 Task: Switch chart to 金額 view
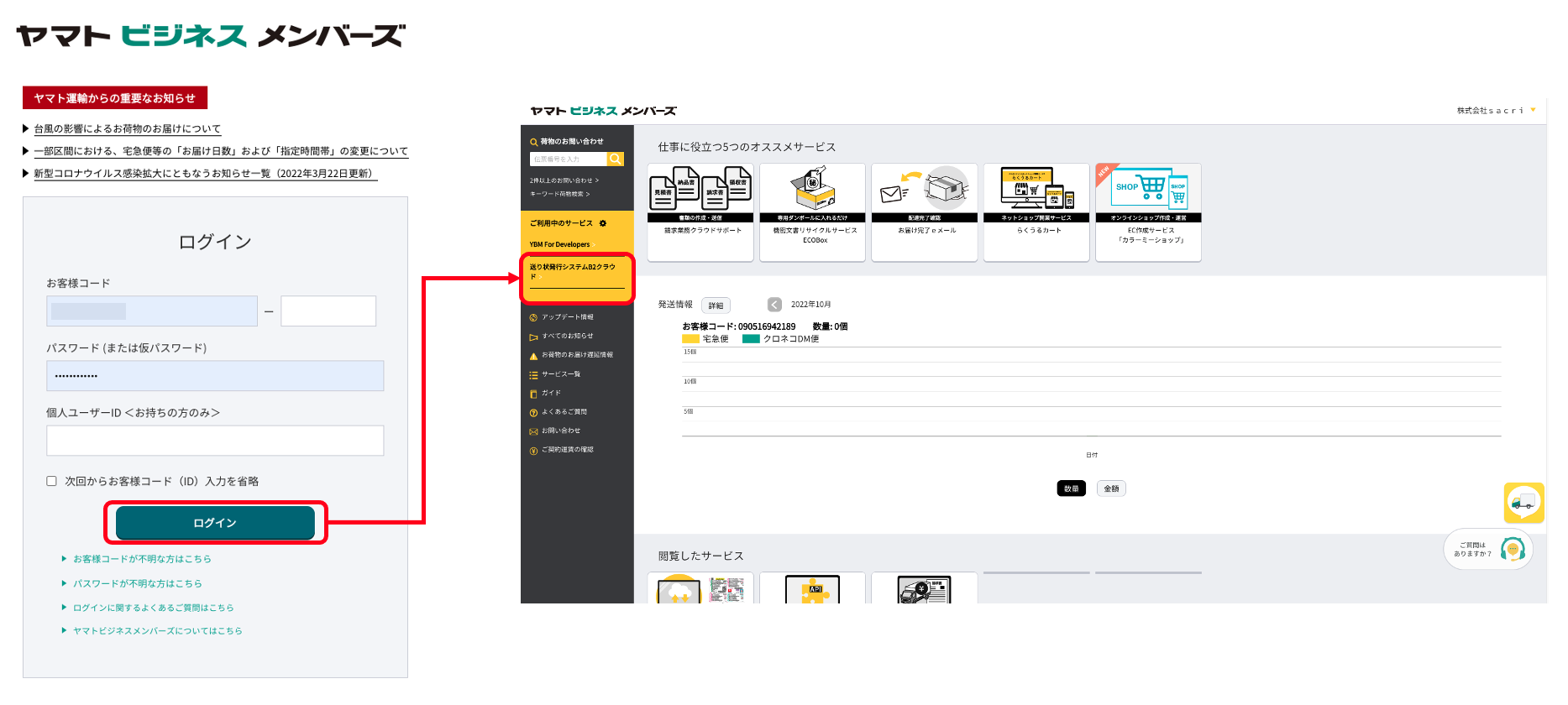pos(1111,488)
